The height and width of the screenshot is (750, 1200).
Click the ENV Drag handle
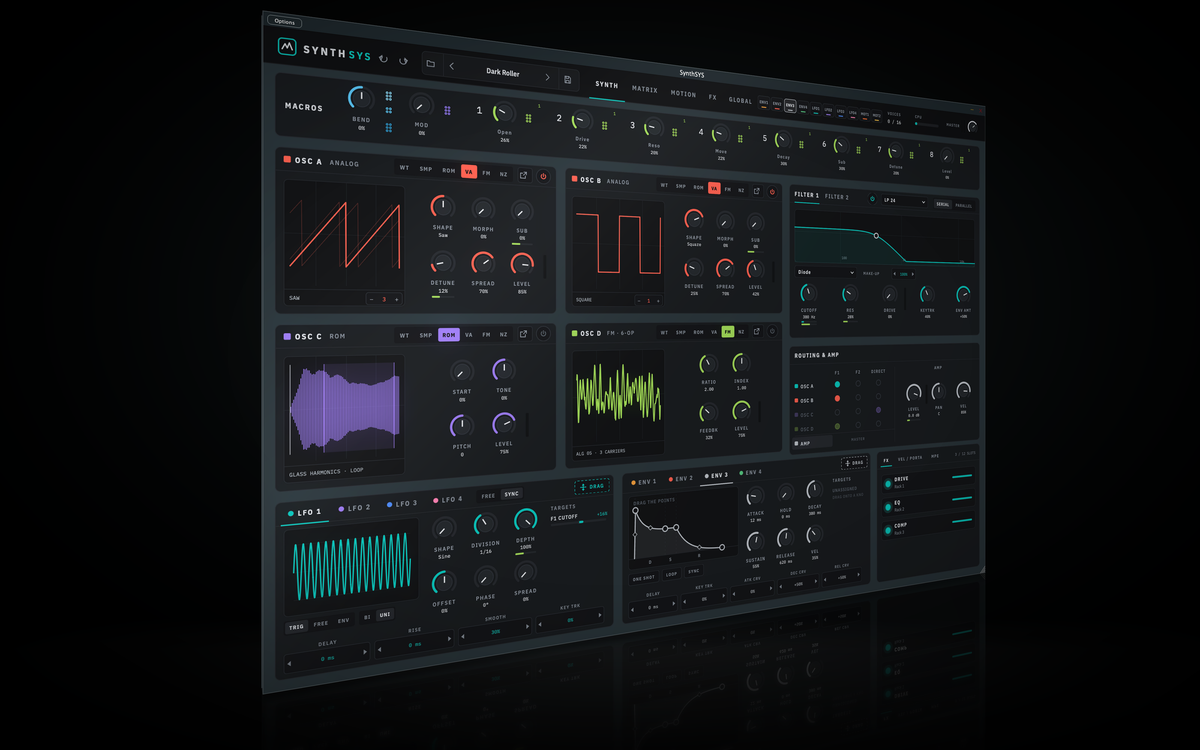coord(854,462)
